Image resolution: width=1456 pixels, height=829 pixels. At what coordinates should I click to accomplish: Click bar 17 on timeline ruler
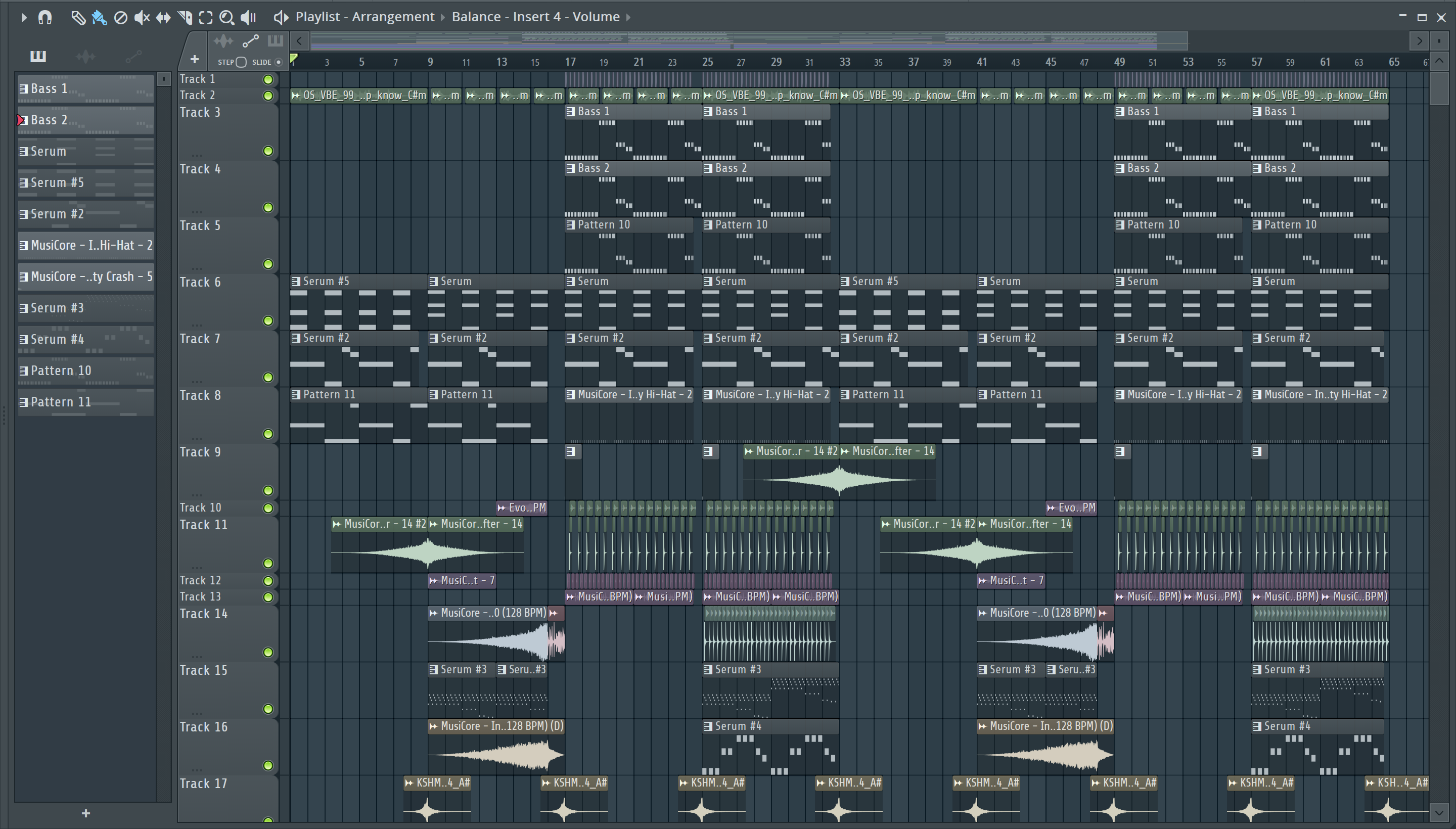[x=570, y=62]
